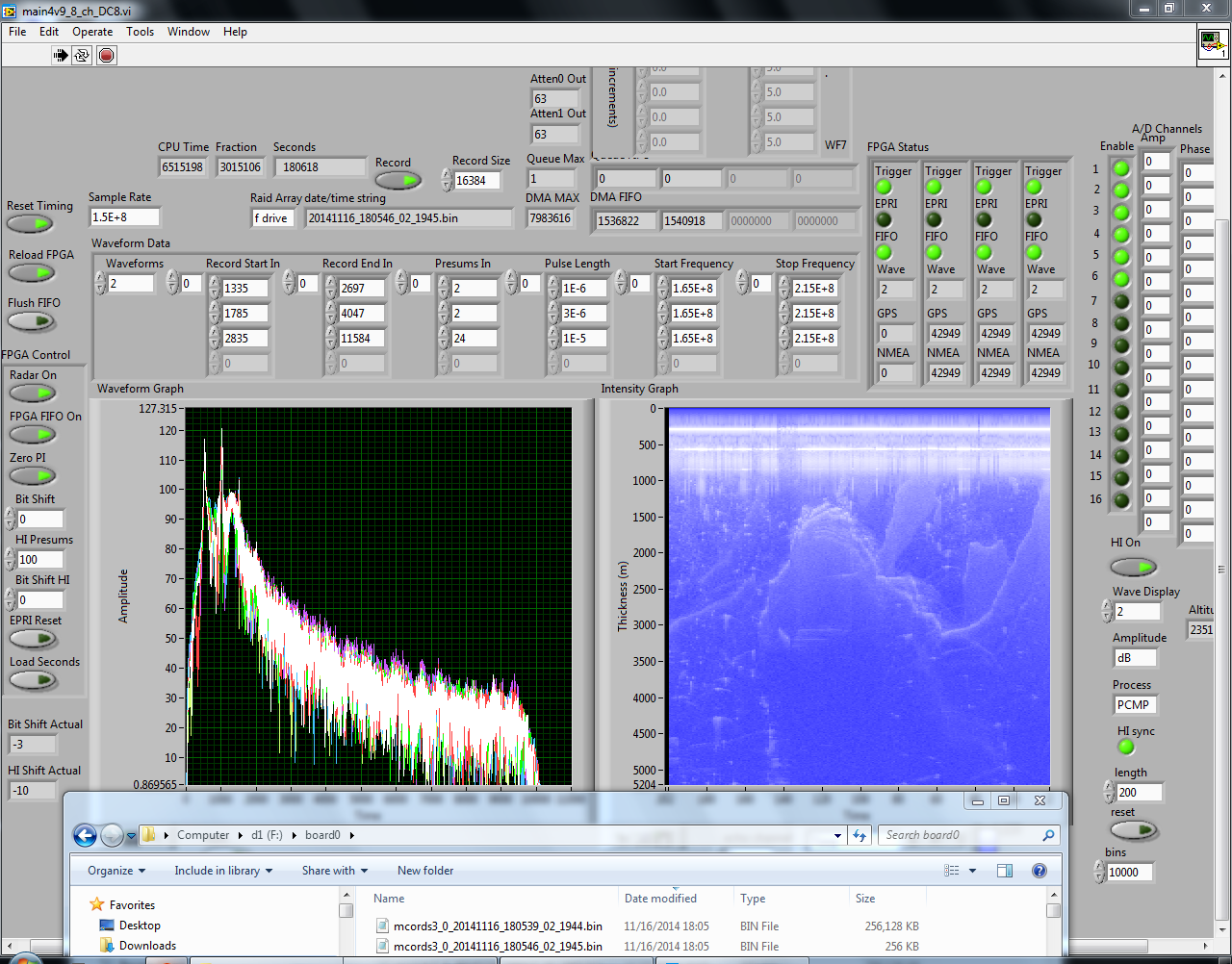Open the Explorer help icon
The height and width of the screenshot is (964, 1232).
pos(1039,871)
